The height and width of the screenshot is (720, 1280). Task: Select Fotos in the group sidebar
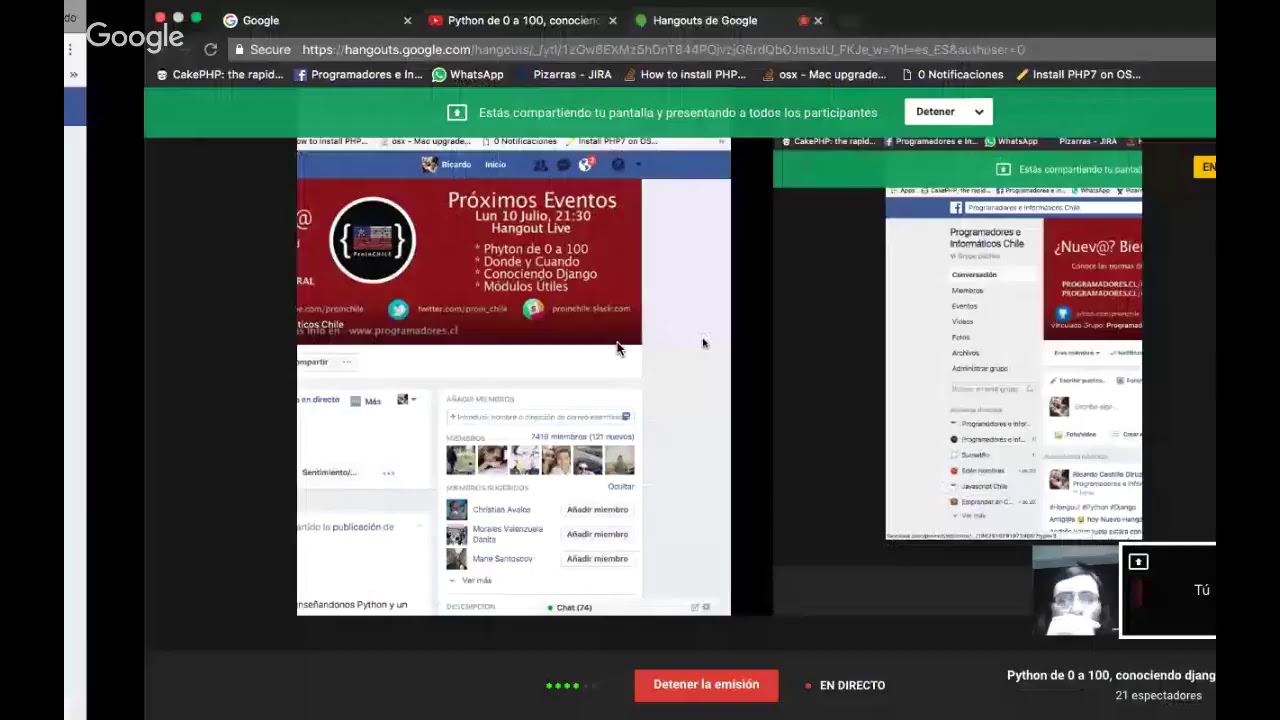tap(960, 338)
